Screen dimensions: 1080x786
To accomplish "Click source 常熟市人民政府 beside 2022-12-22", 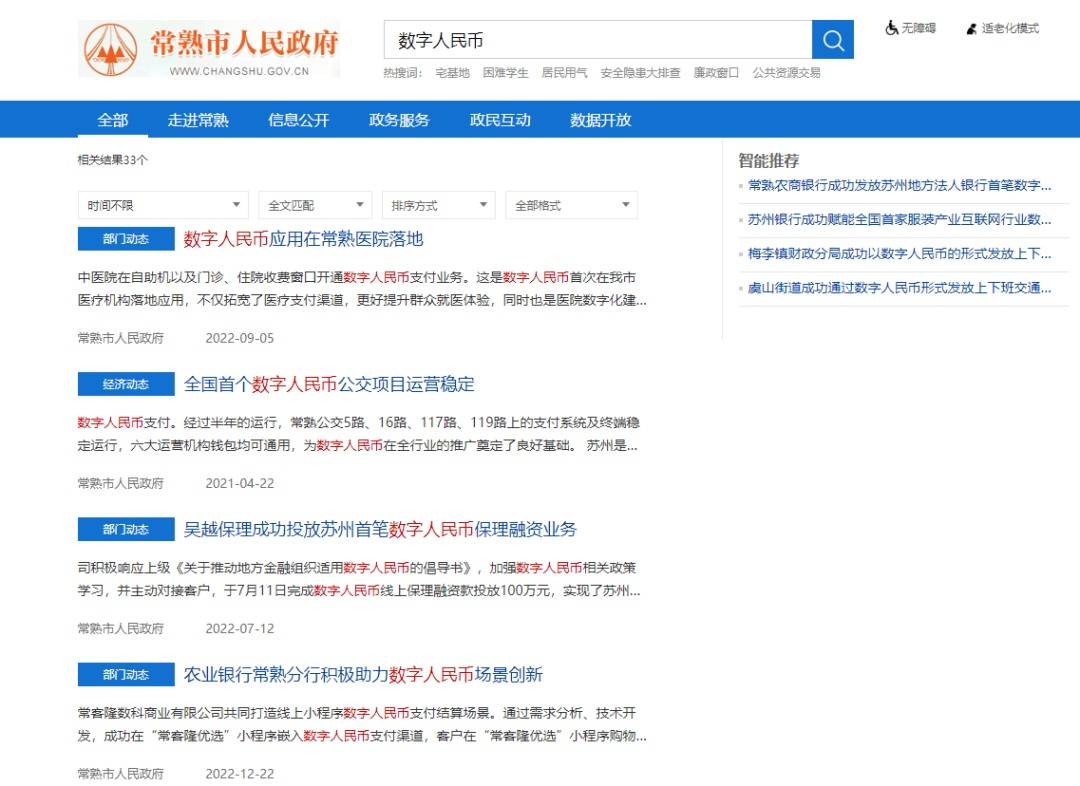I will tap(121, 774).
